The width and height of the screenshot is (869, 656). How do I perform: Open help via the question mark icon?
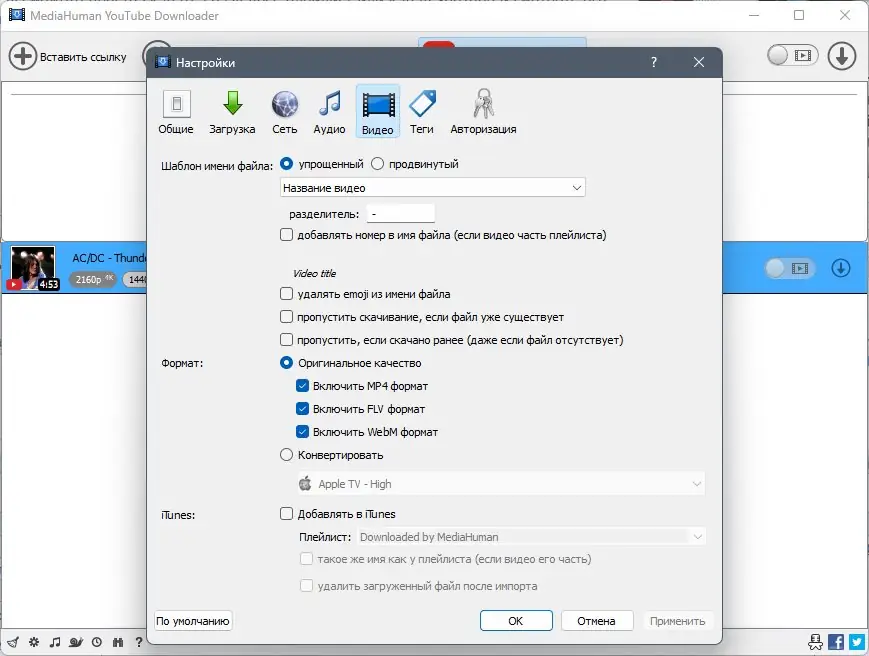point(139,642)
